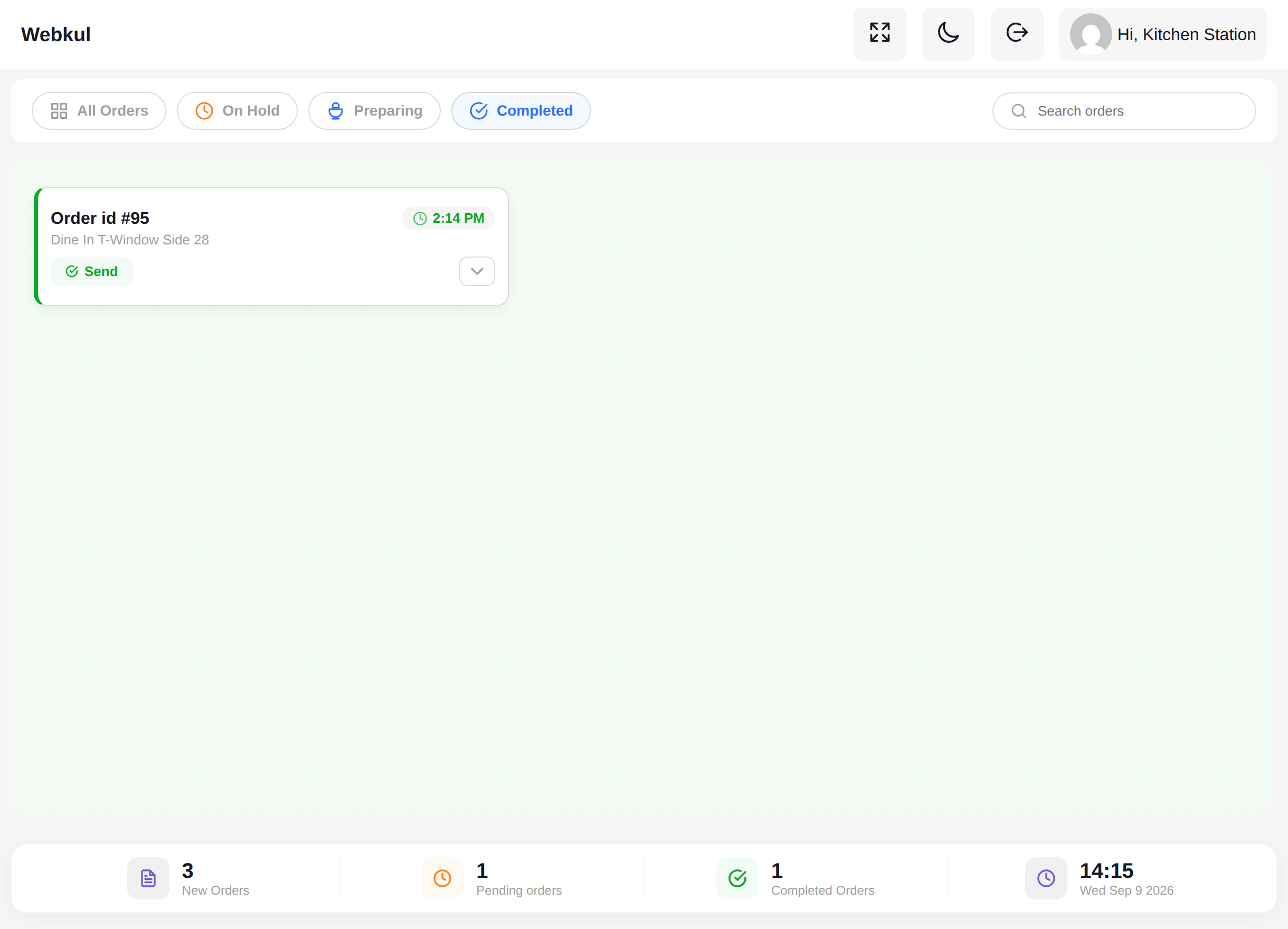Click the Wed Sep 9 2026 date
The height and width of the screenshot is (929, 1288).
(1126, 890)
